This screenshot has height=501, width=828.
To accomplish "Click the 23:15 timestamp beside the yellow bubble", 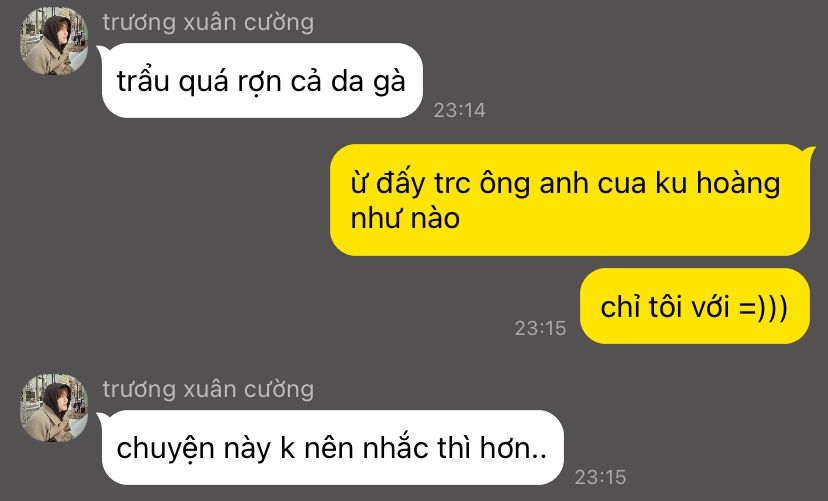I will [x=540, y=328].
